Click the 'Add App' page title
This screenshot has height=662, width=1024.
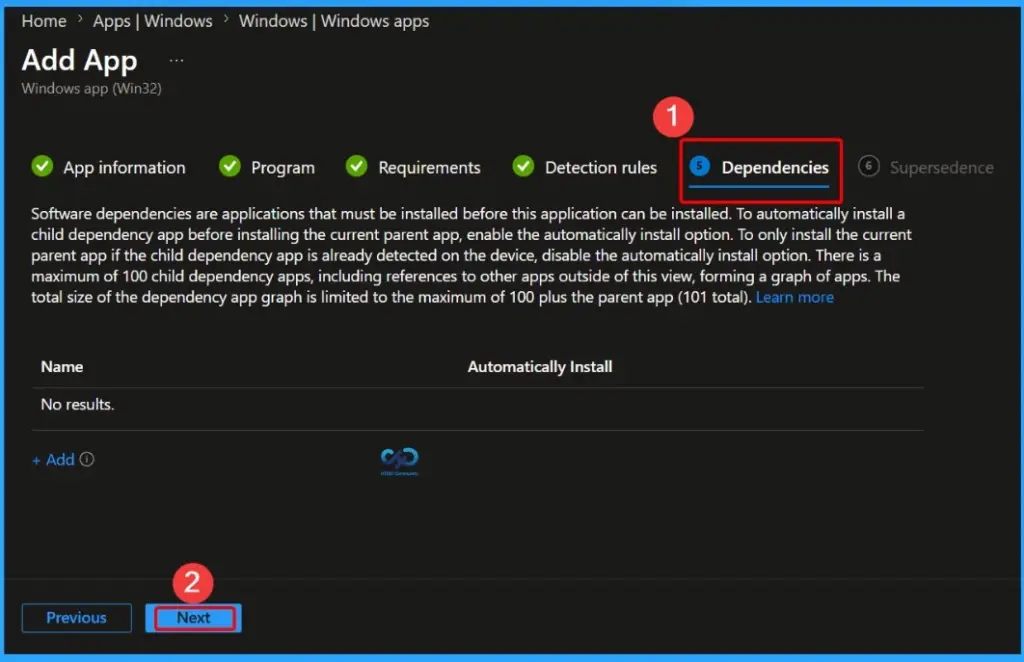click(80, 61)
